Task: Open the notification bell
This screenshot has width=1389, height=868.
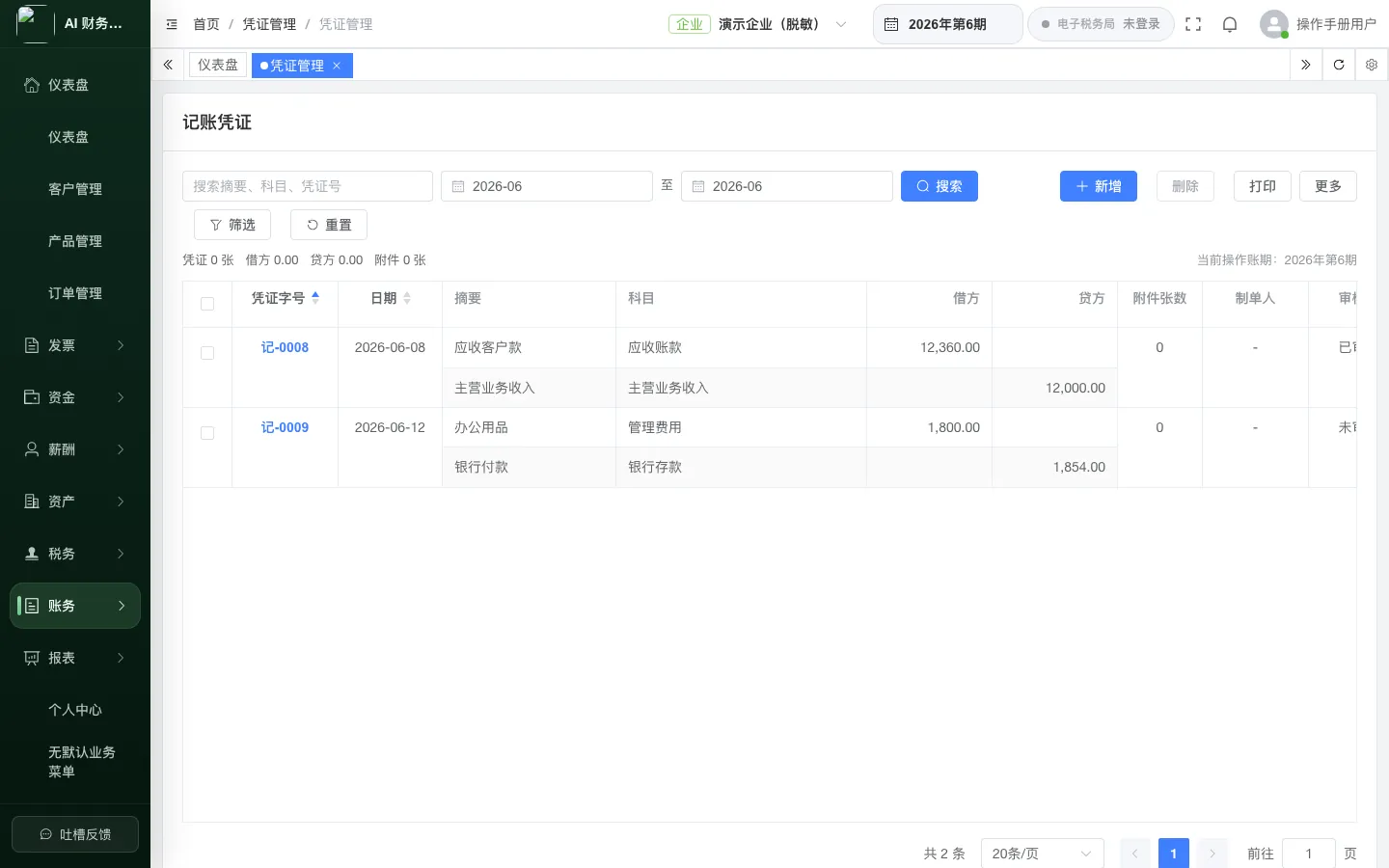Action: [1230, 24]
